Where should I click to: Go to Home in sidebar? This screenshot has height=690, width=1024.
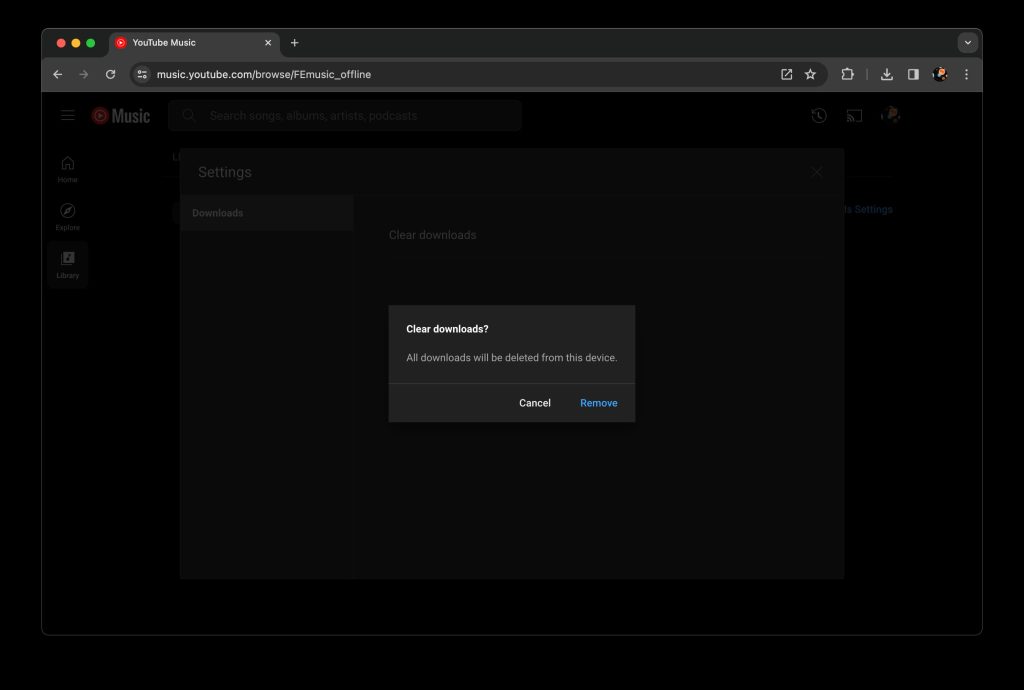67,168
